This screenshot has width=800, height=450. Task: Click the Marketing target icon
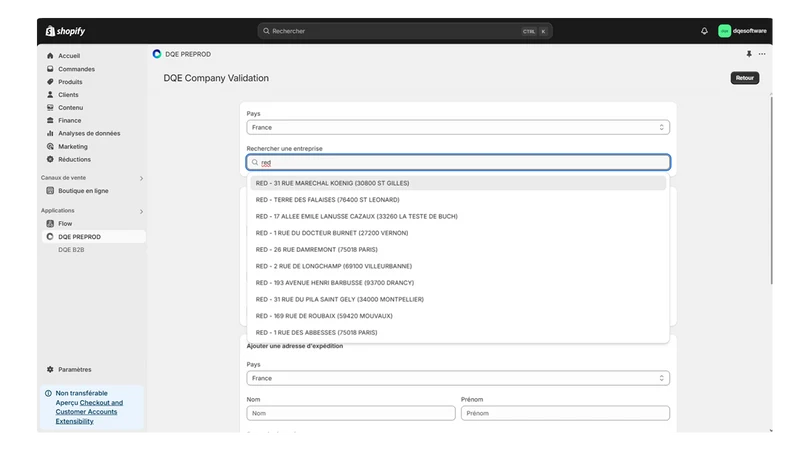[50, 146]
